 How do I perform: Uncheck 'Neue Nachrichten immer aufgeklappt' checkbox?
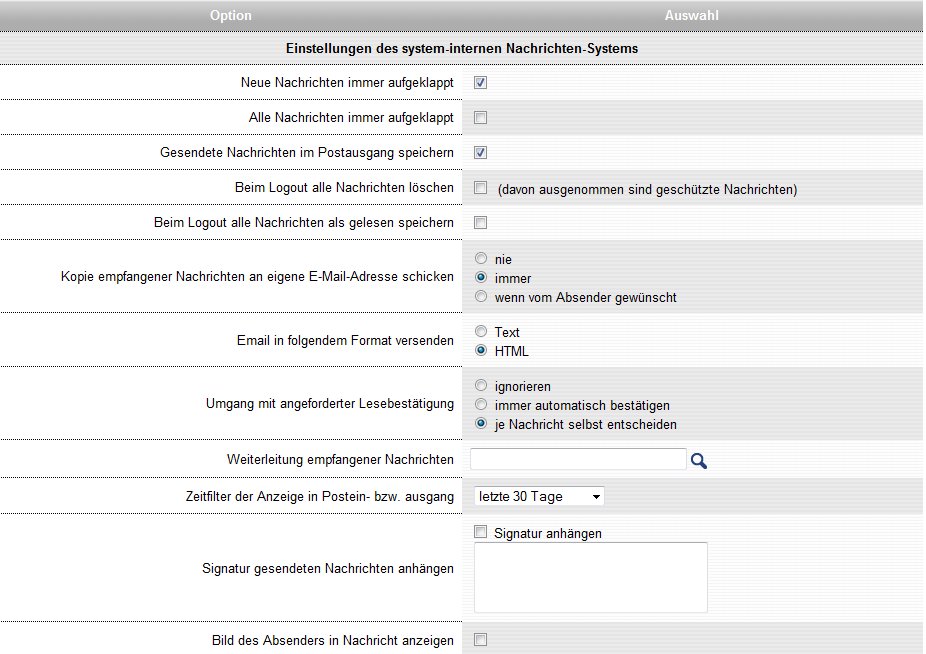point(480,83)
